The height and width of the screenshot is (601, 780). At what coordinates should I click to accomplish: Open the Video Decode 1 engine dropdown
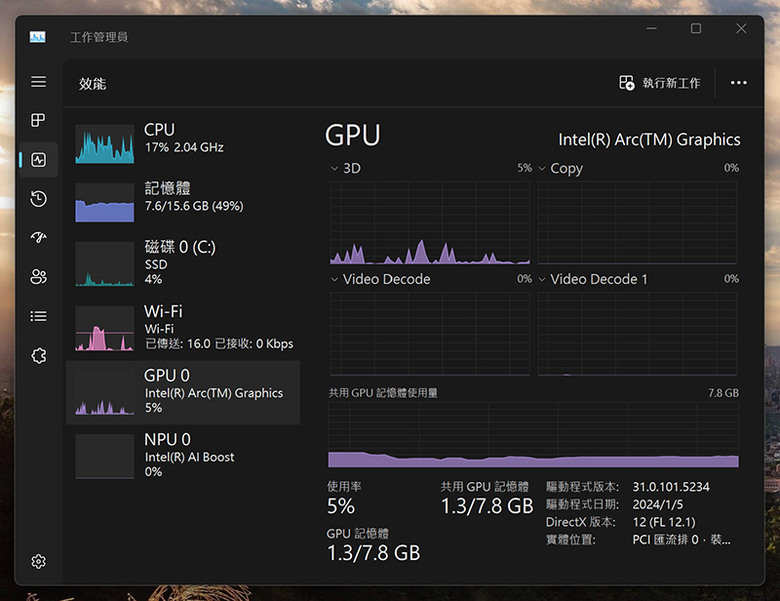click(542, 280)
